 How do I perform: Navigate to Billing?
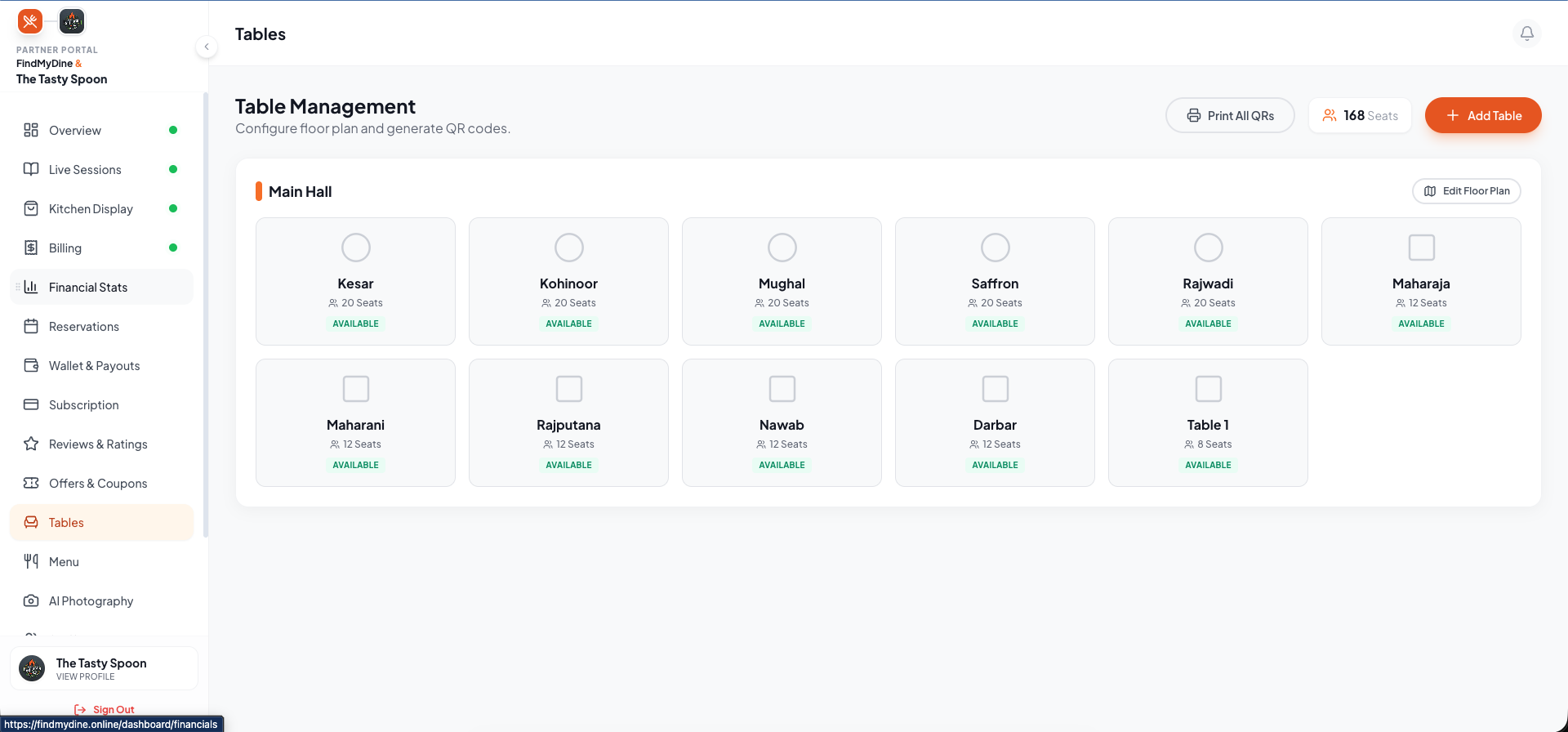coord(101,248)
